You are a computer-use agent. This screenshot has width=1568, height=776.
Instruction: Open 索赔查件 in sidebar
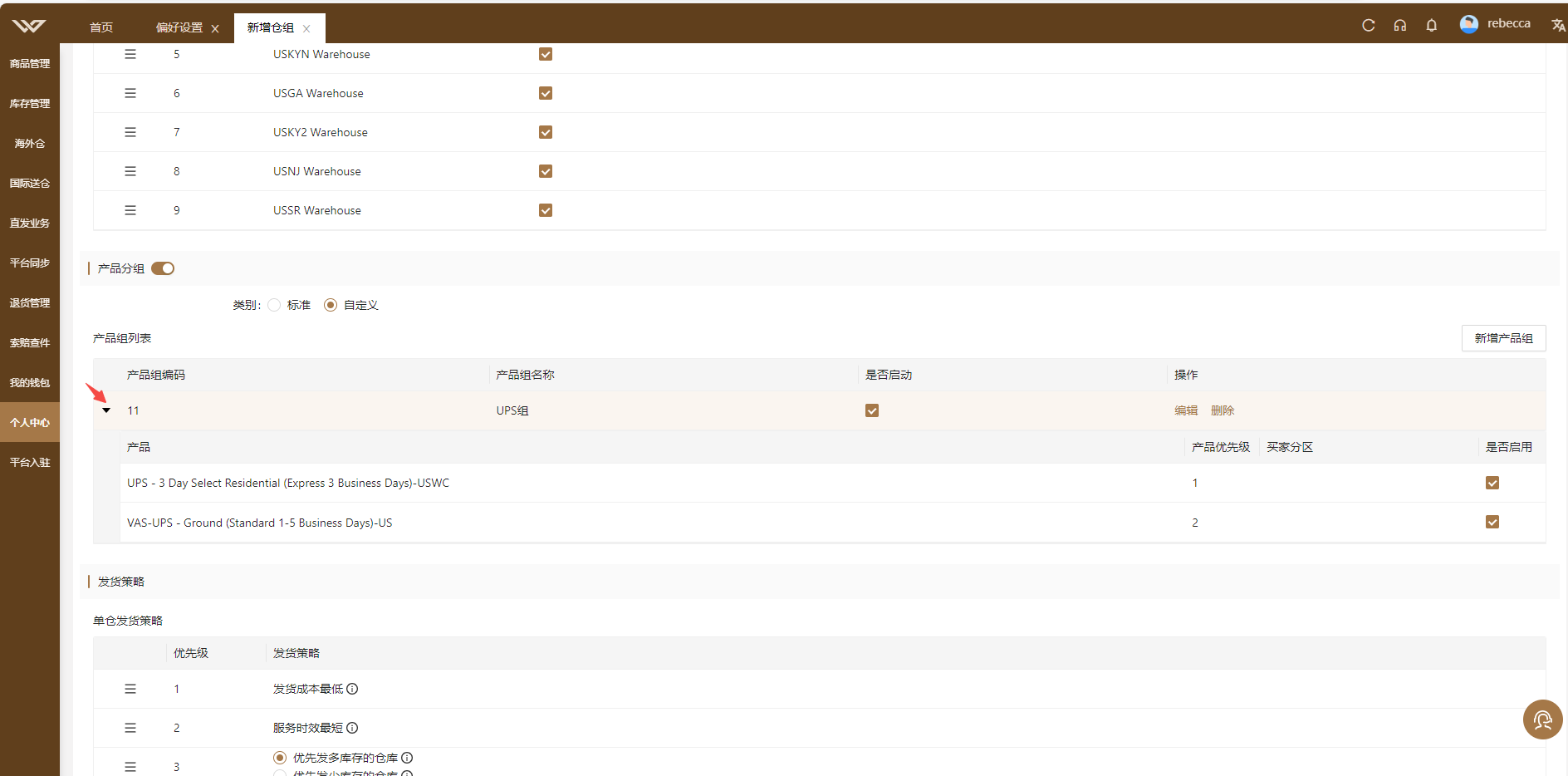coord(30,342)
